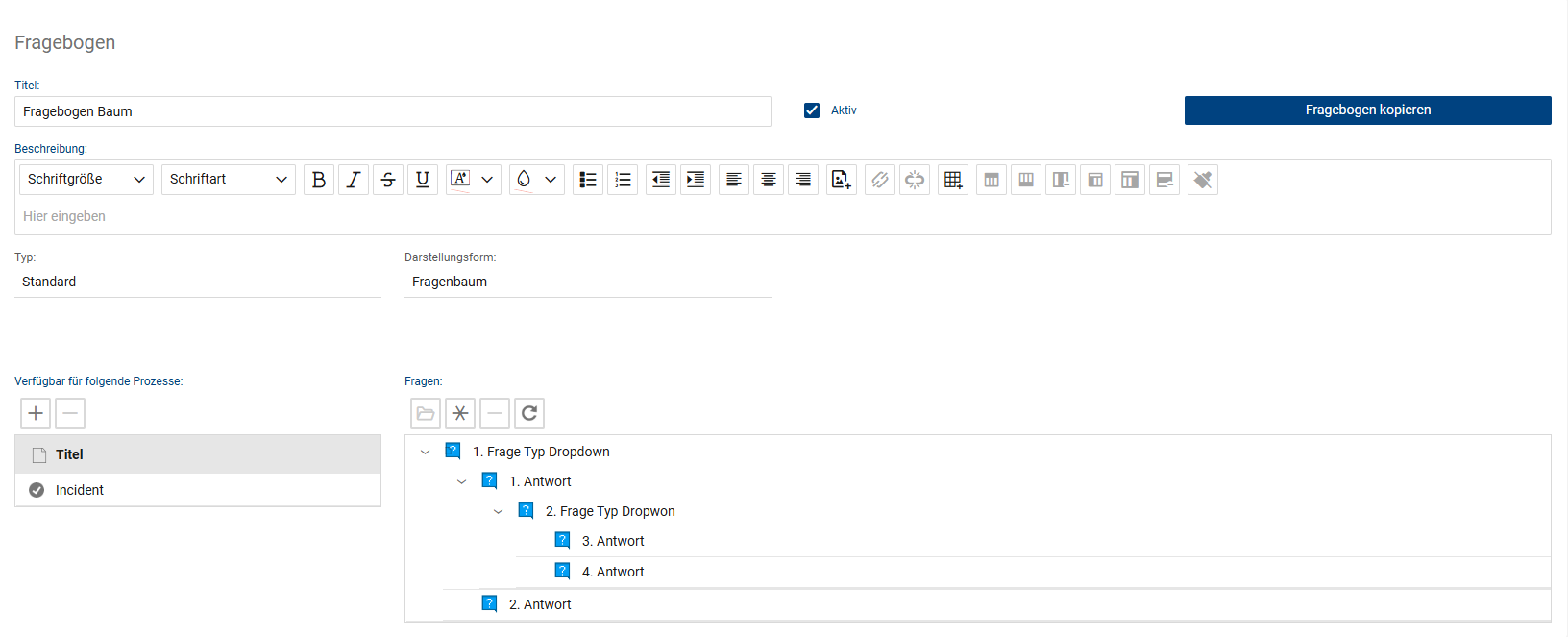Open the Typ field showing Standard
1568x637 pixels.
(198, 282)
